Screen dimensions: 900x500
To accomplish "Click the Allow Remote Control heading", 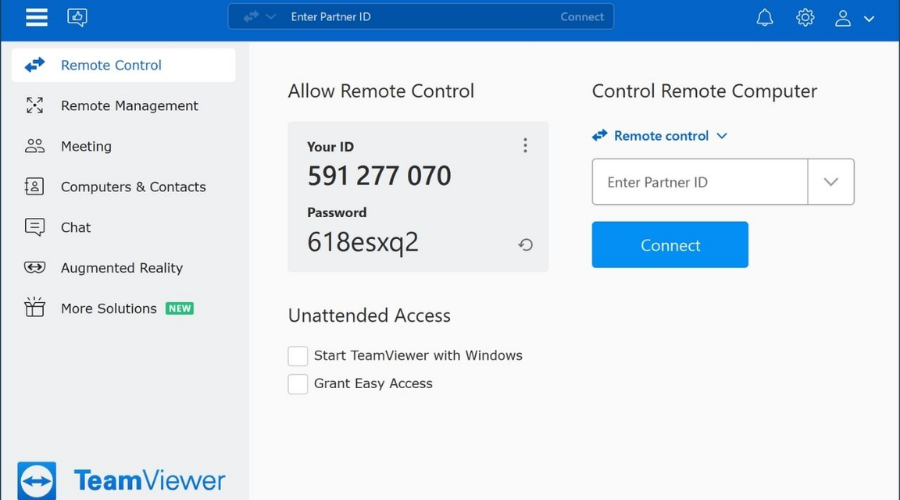I will [381, 91].
